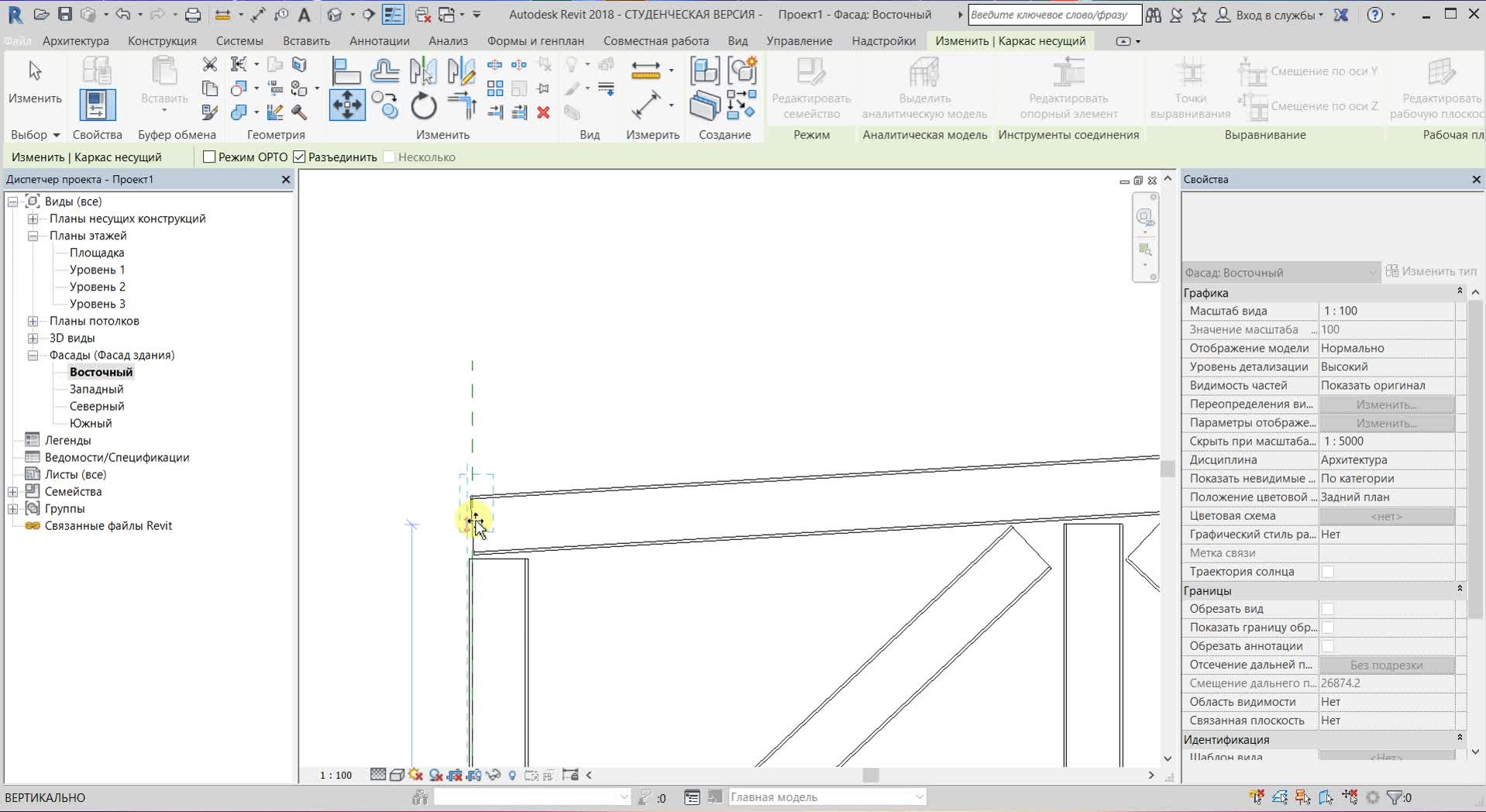Click the keyword search input field
The width and height of the screenshot is (1486, 812).
[1054, 15]
